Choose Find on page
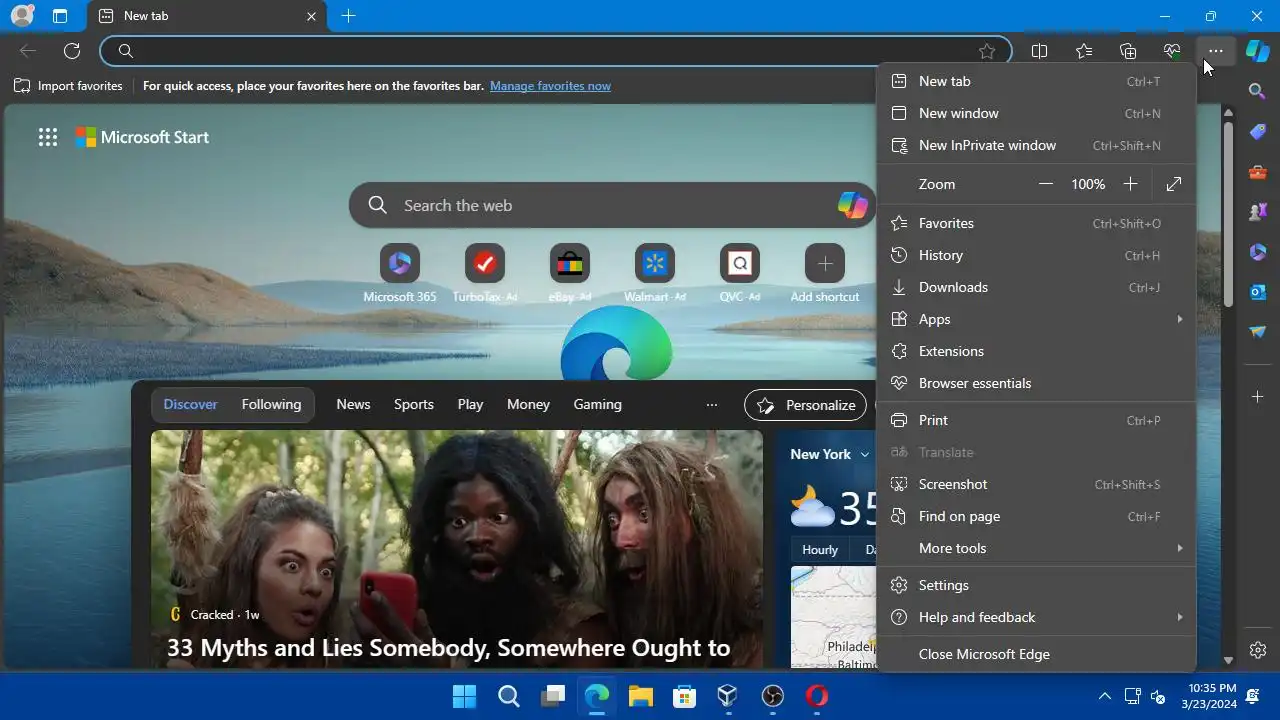 1036,516
